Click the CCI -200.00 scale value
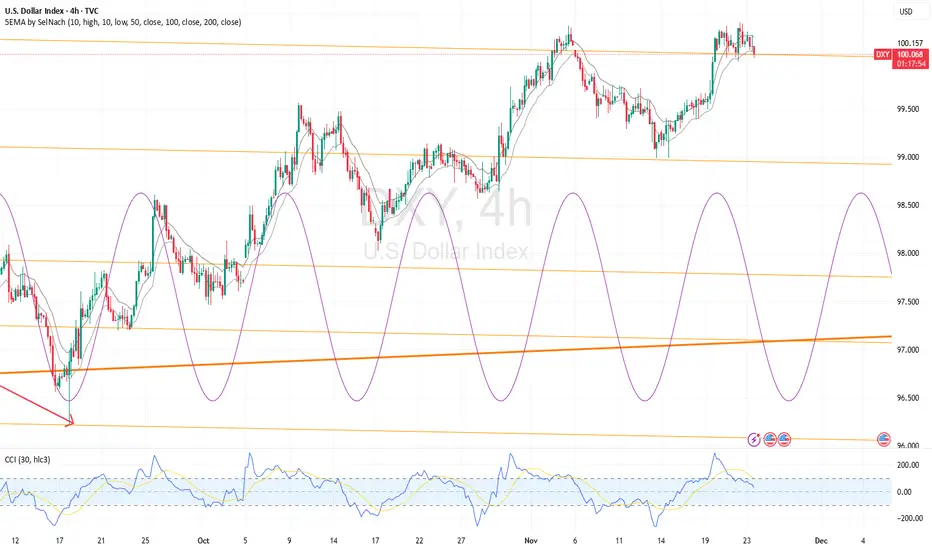The height and width of the screenshot is (550, 932). pyautogui.click(x=909, y=518)
